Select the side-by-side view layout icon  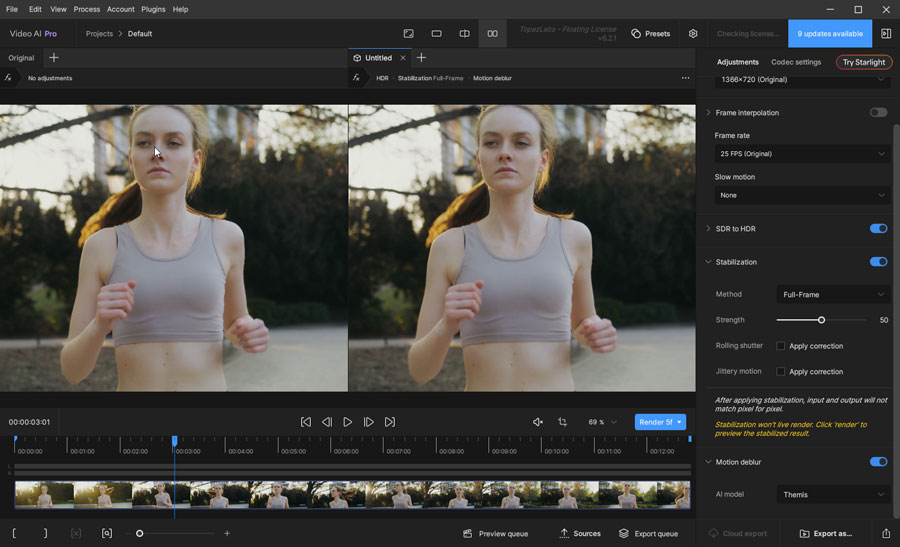492,34
